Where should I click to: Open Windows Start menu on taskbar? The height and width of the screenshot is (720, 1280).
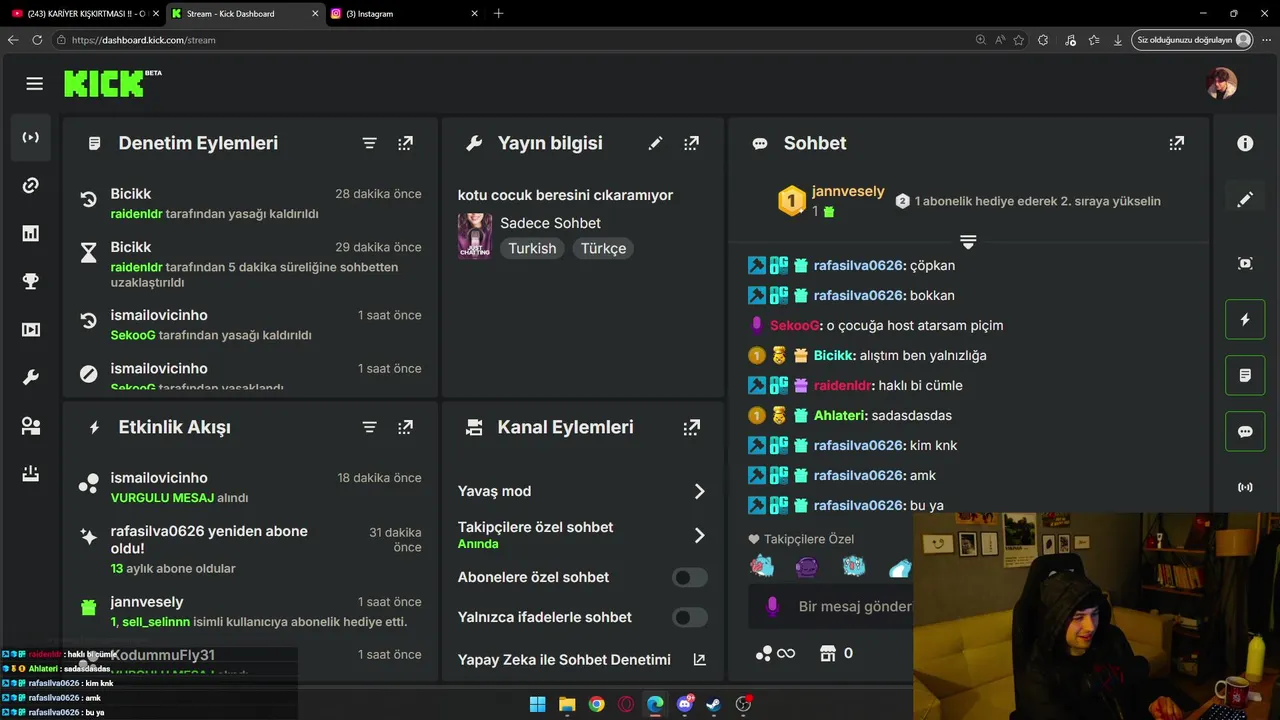pyautogui.click(x=537, y=704)
